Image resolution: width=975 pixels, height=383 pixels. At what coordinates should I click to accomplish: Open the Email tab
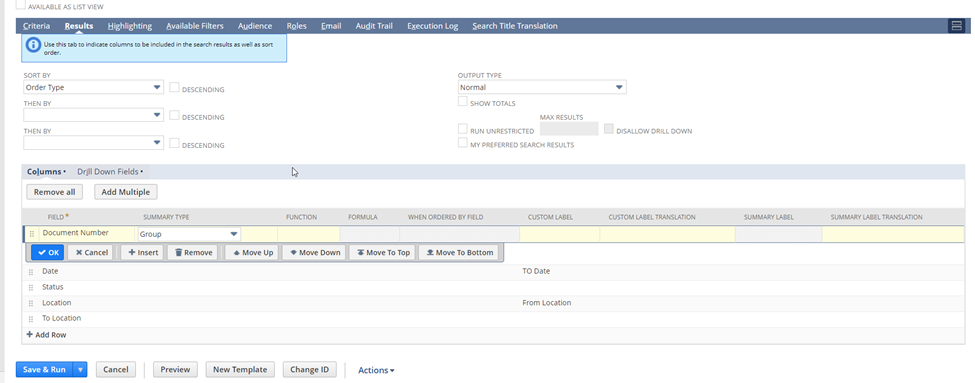click(x=331, y=26)
